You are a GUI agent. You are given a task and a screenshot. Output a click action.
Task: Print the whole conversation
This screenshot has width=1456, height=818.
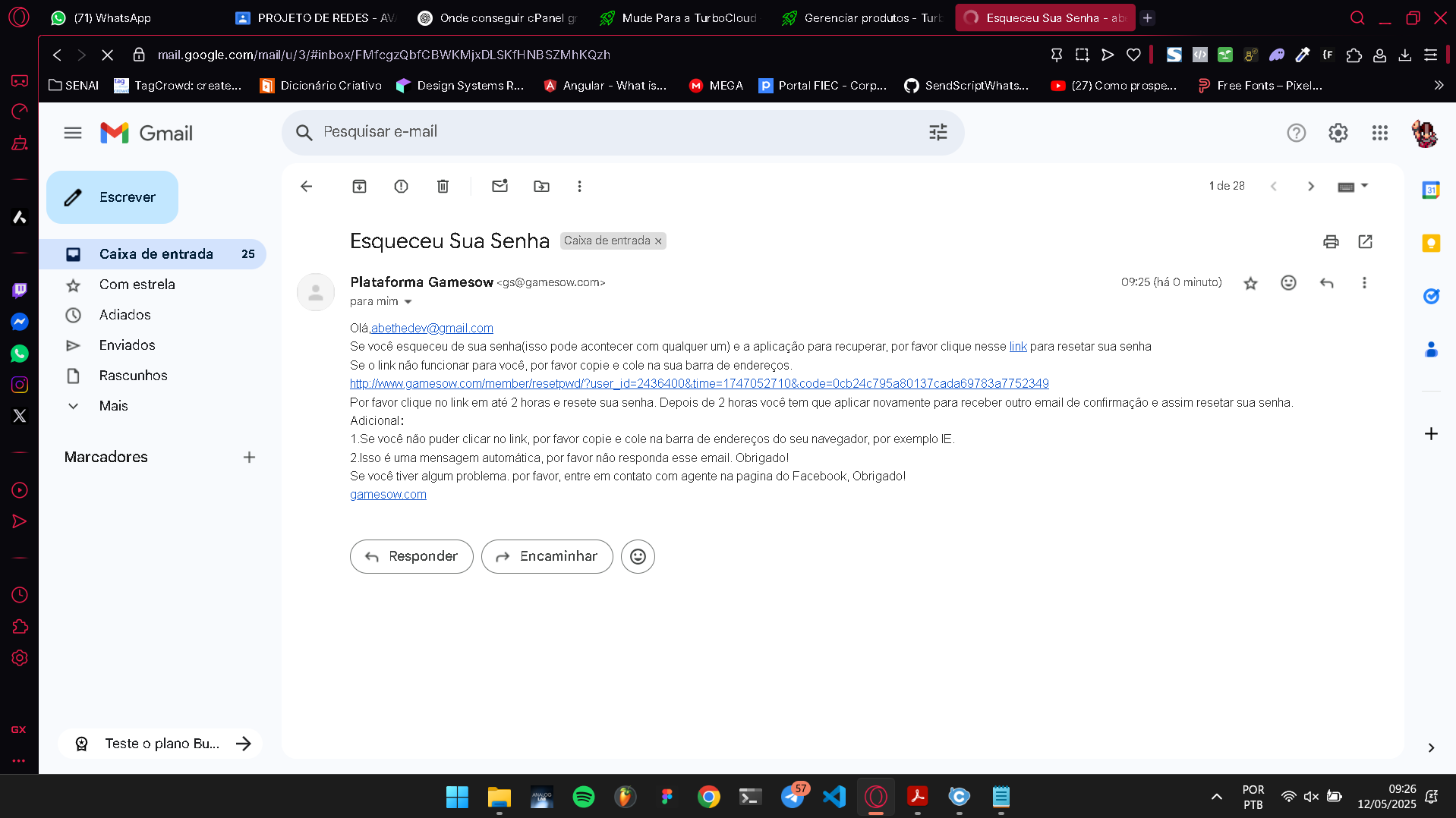pos(1331,241)
